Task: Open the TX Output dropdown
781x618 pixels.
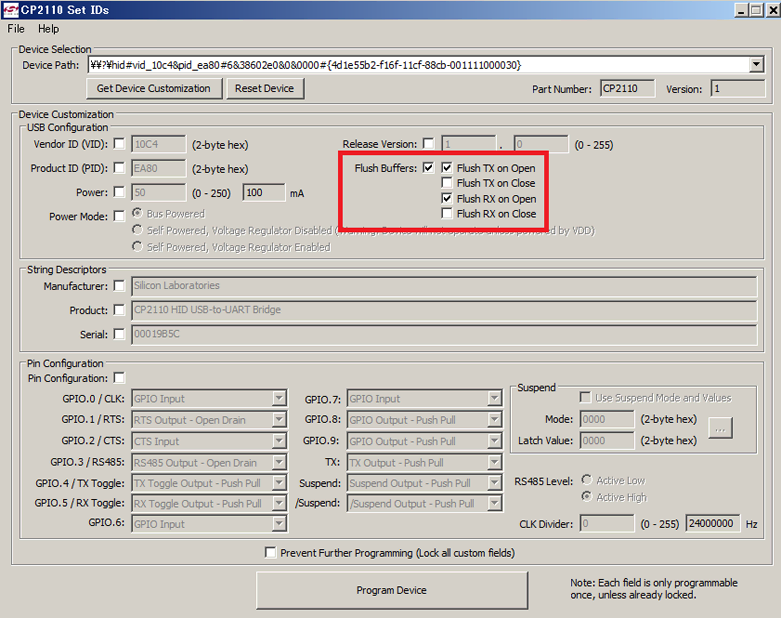Action: click(494, 463)
